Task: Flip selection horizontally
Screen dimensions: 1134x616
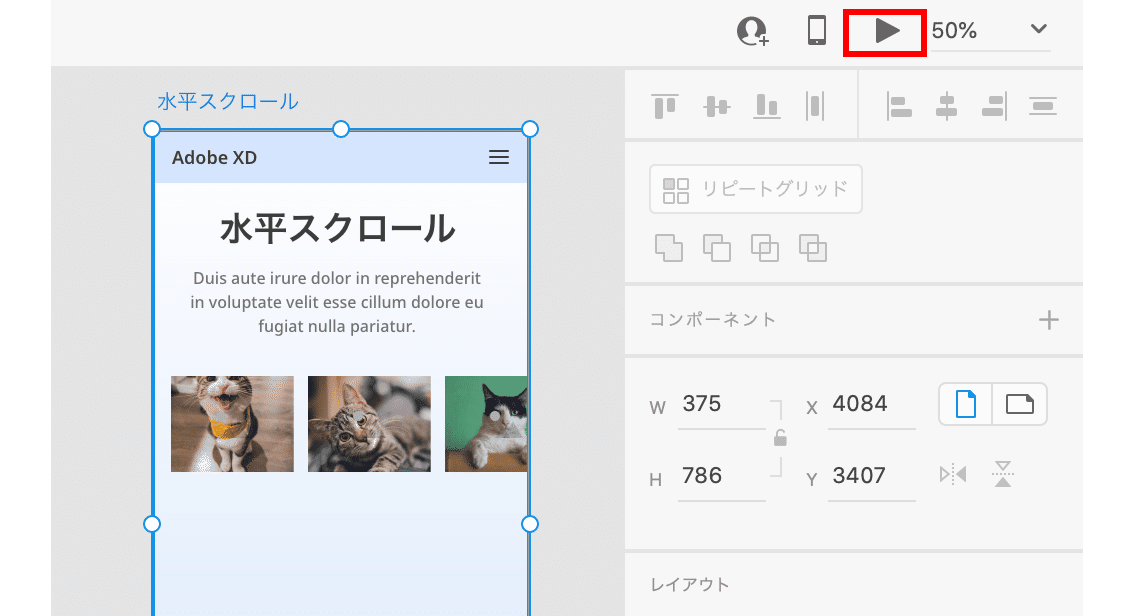Action: [x=952, y=474]
